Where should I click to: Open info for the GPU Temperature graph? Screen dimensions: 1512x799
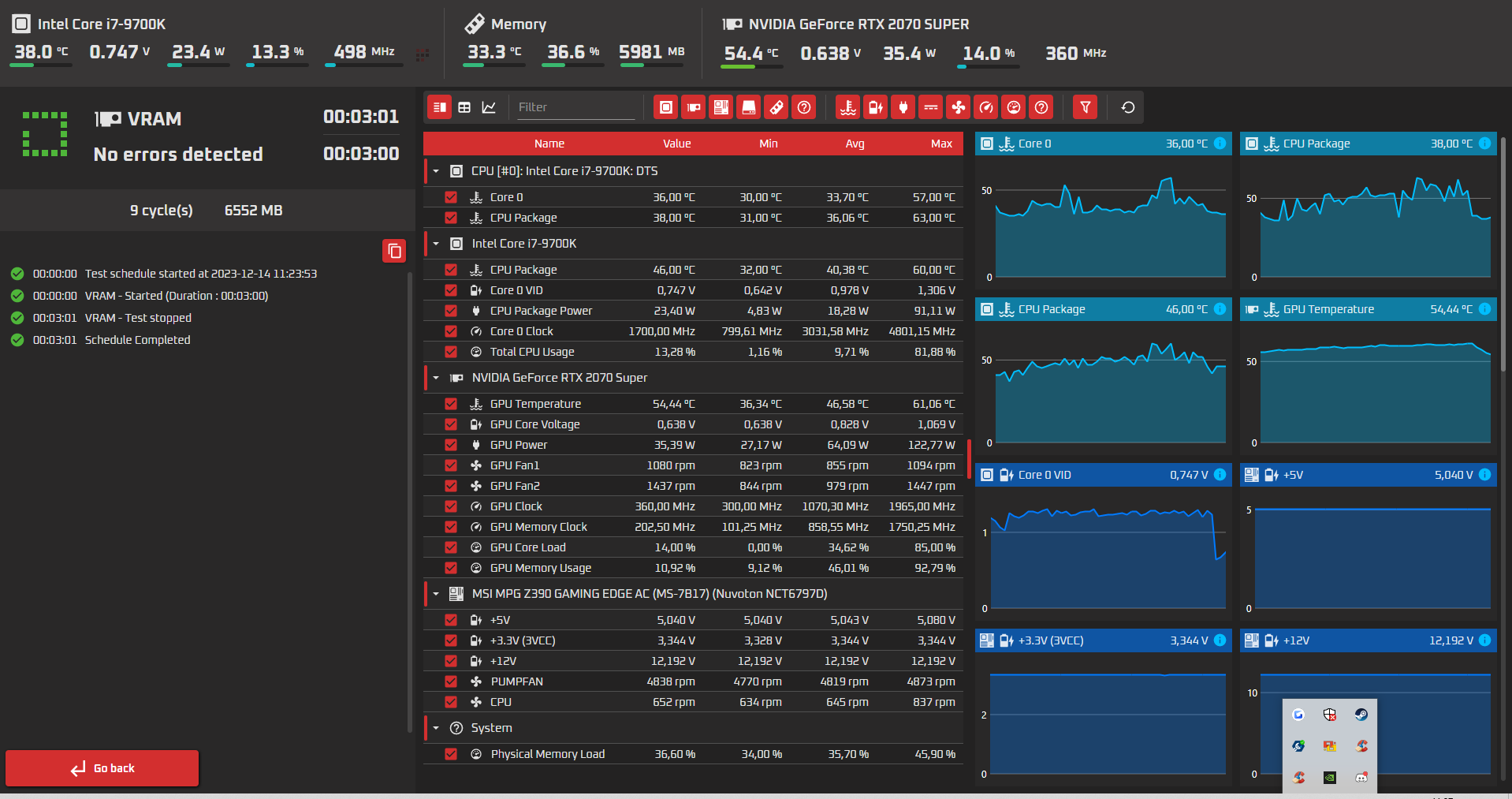pyautogui.click(x=1484, y=309)
